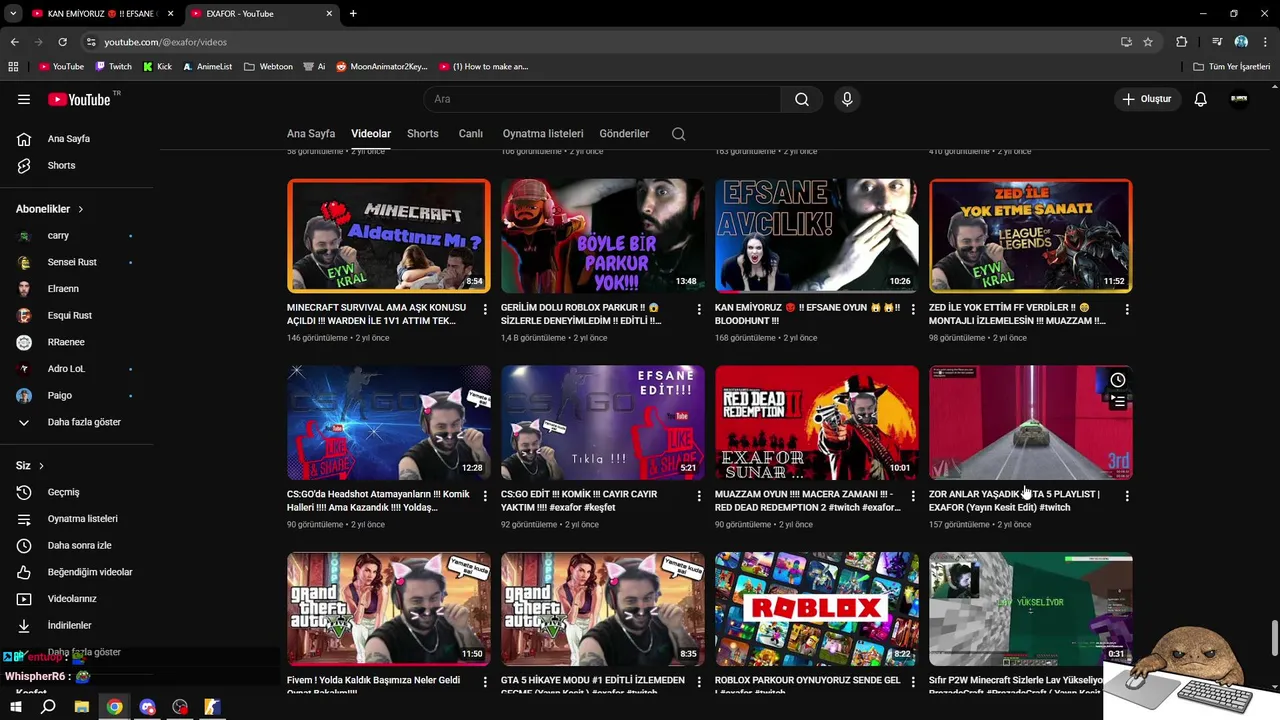The image size is (1280, 720).
Task: Switch to the Ana Sayfa channel tab
Action: coord(311,134)
